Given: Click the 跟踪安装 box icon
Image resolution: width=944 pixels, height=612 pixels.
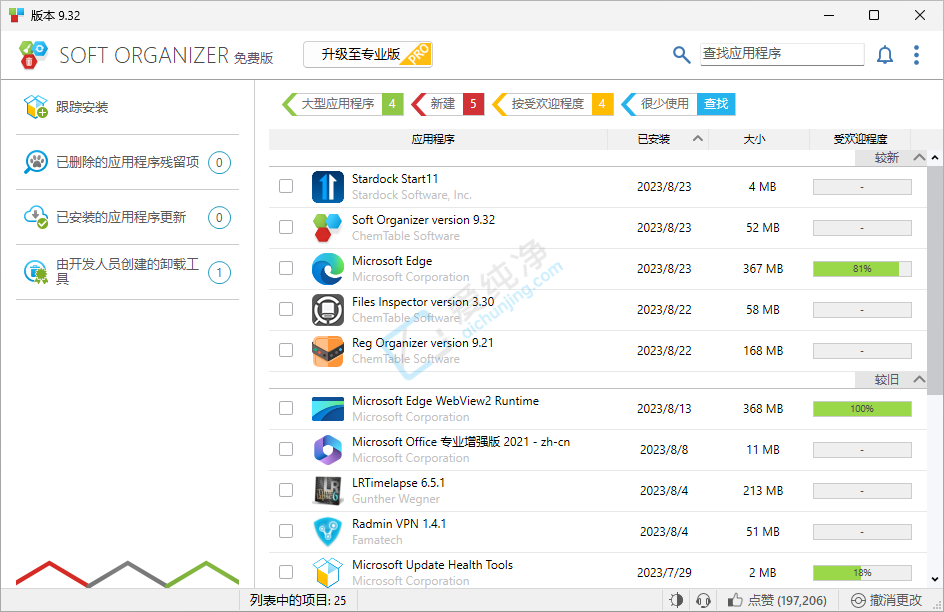Looking at the screenshot, I should (36, 107).
